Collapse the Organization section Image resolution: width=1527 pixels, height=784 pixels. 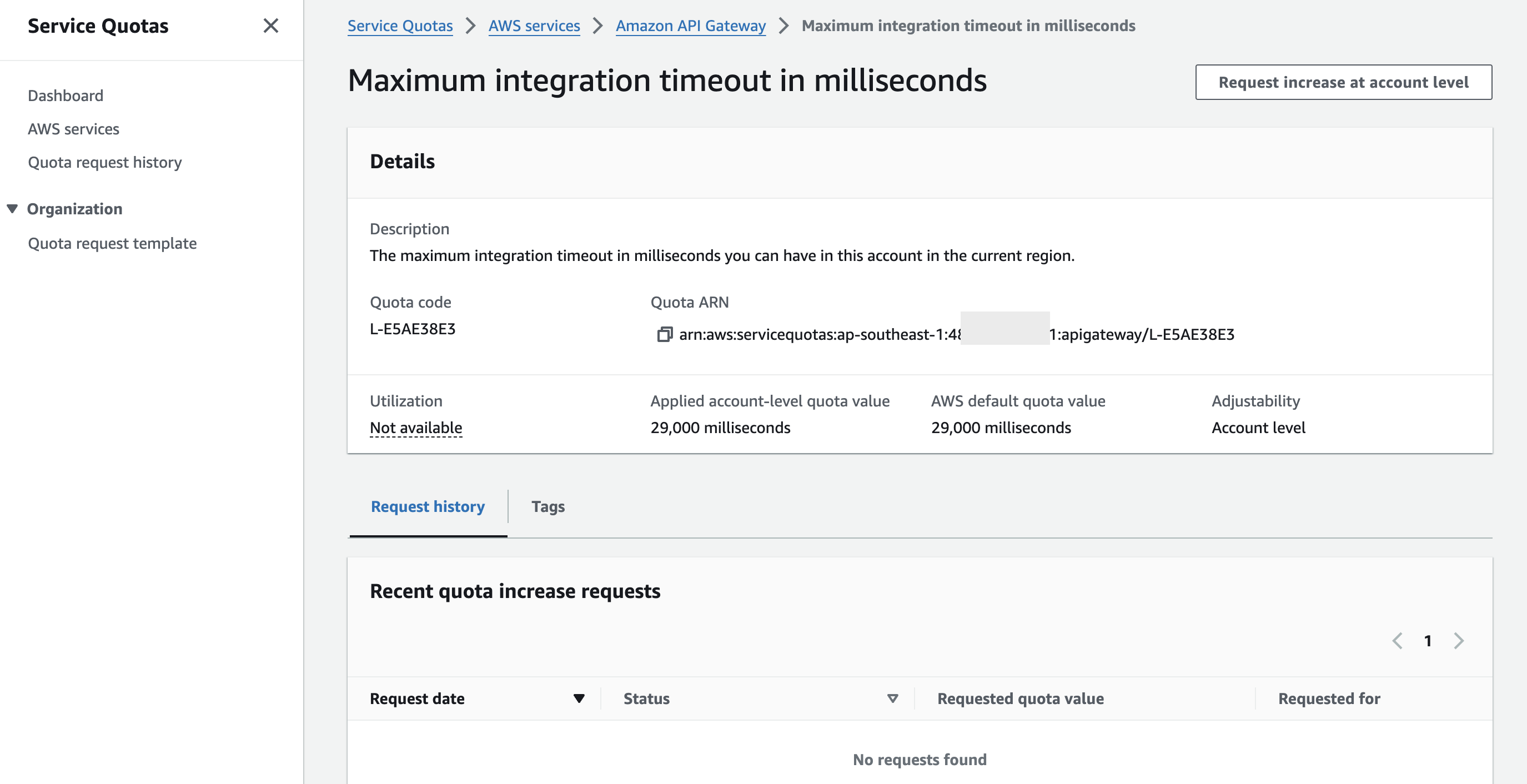coord(12,209)
